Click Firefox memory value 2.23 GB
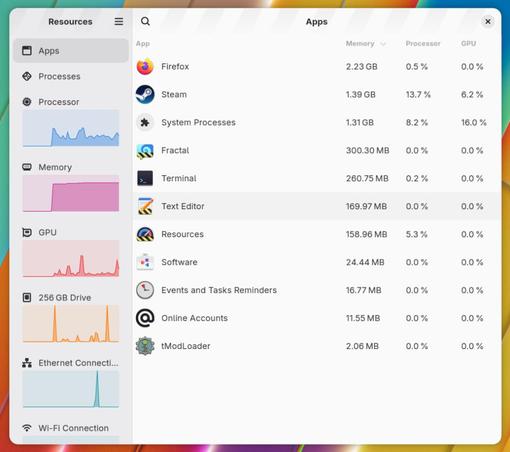 [x=361, y=67]
